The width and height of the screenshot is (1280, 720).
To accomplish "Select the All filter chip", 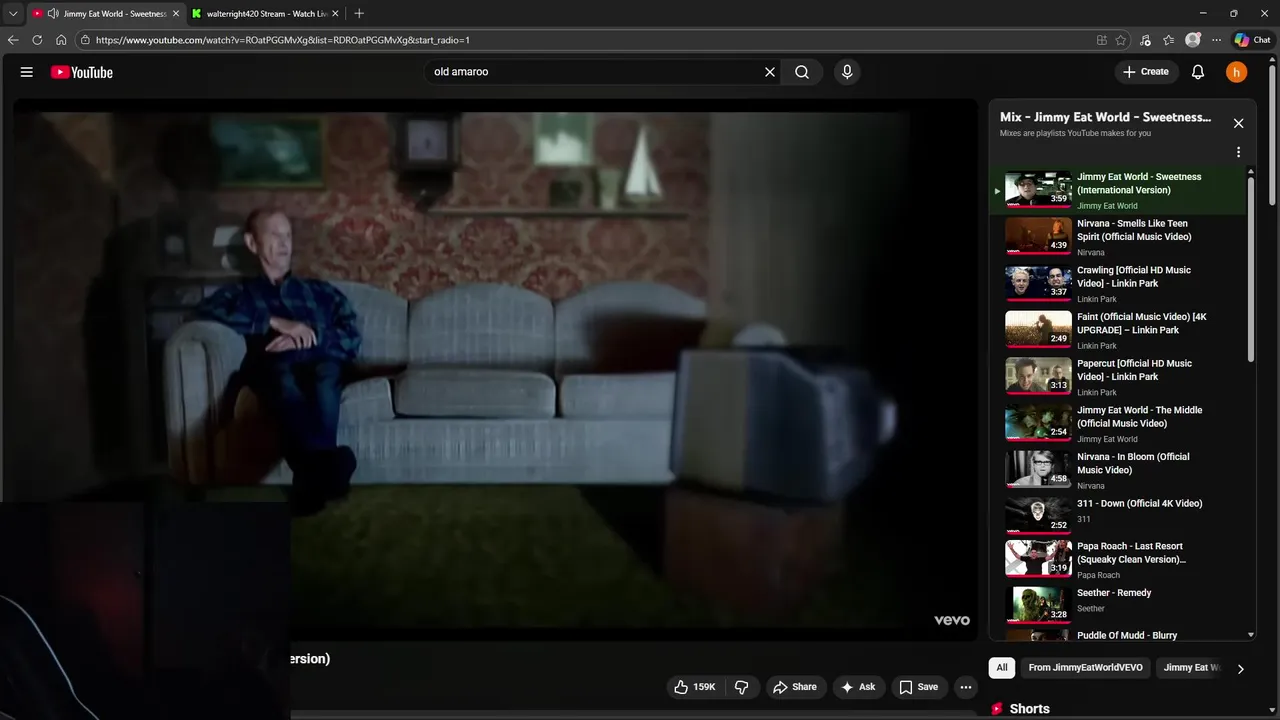I will point(1001,668).
